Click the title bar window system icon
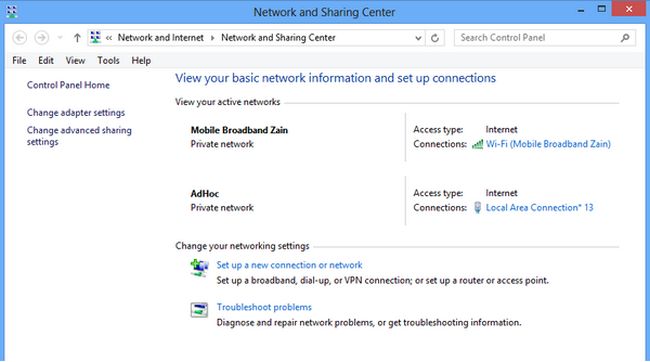Image resolution: width=650 pixels, height=362 pixels. click(x=12, y=11)
